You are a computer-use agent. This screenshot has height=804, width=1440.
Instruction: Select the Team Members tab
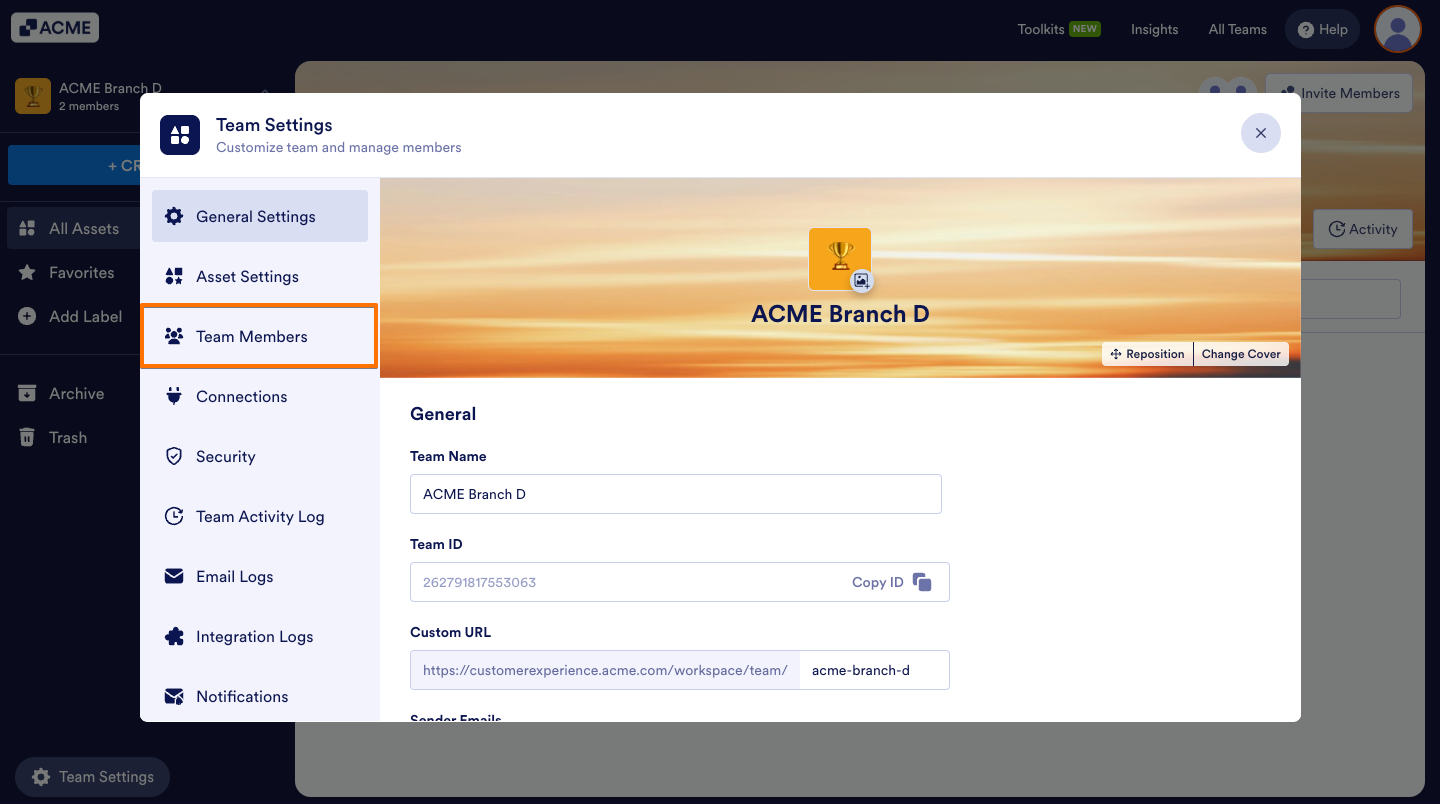tap(259, 336)
